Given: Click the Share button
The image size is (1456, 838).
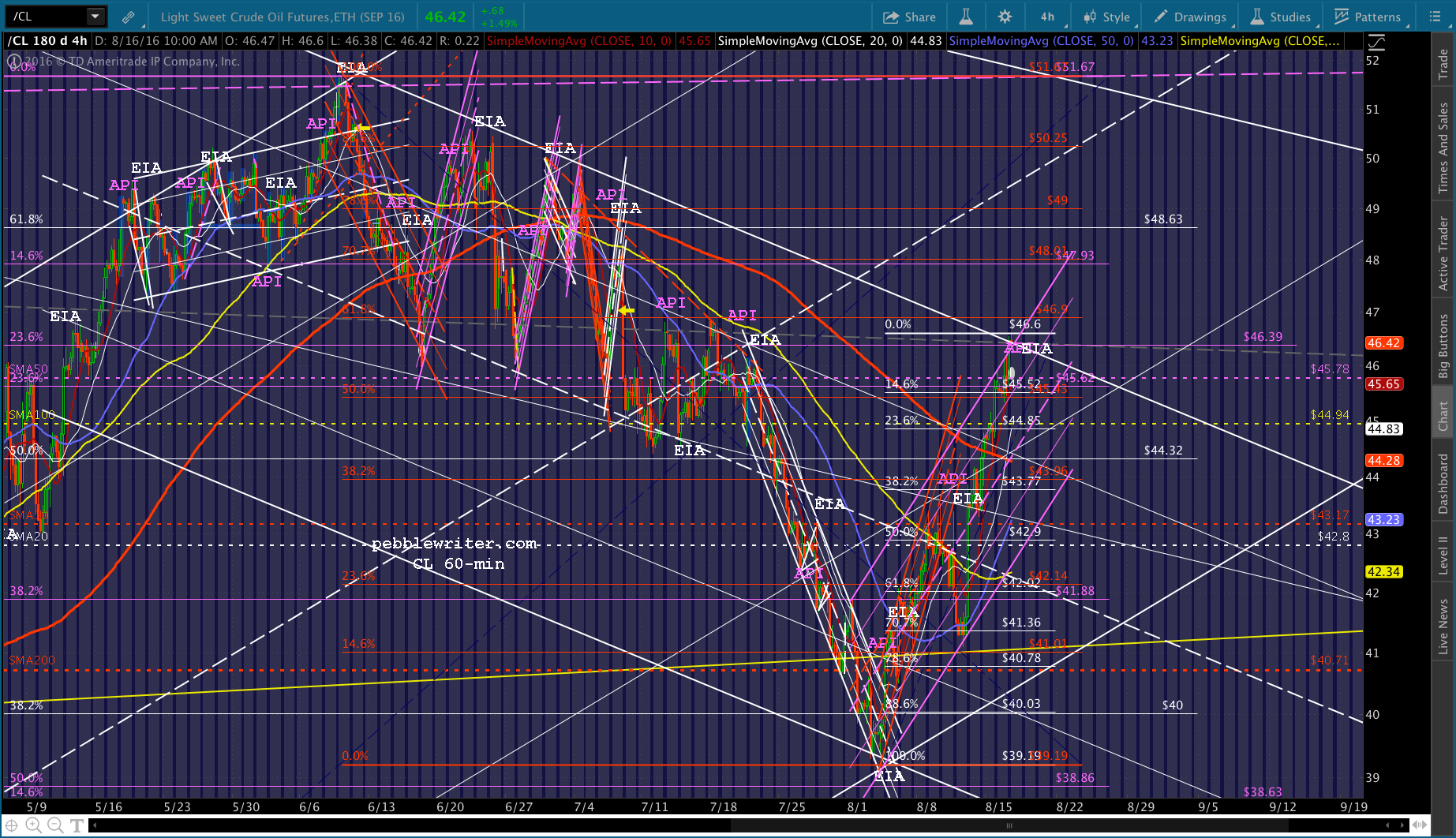Looking at the screenshot, I should coord(909,17).
